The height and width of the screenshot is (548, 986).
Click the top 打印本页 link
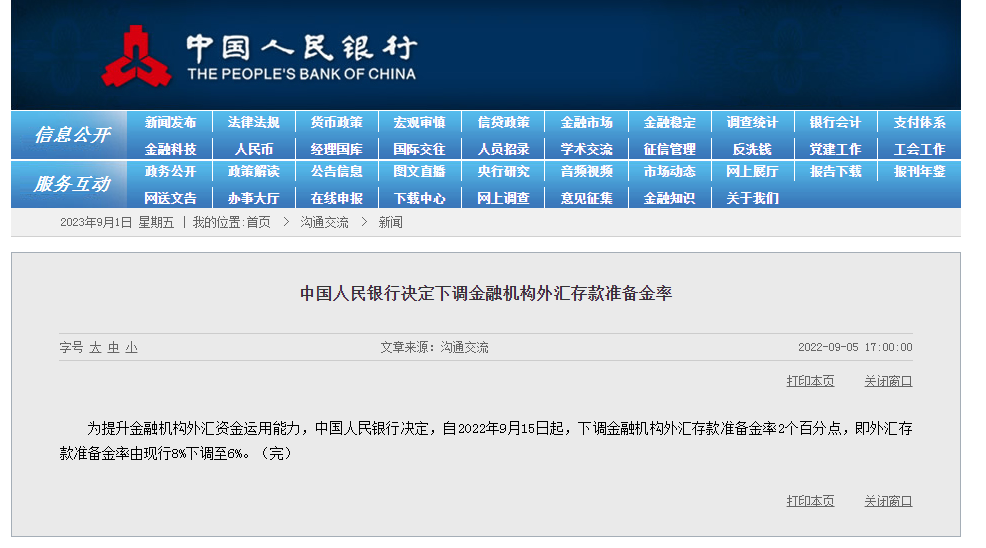(810, 381)
